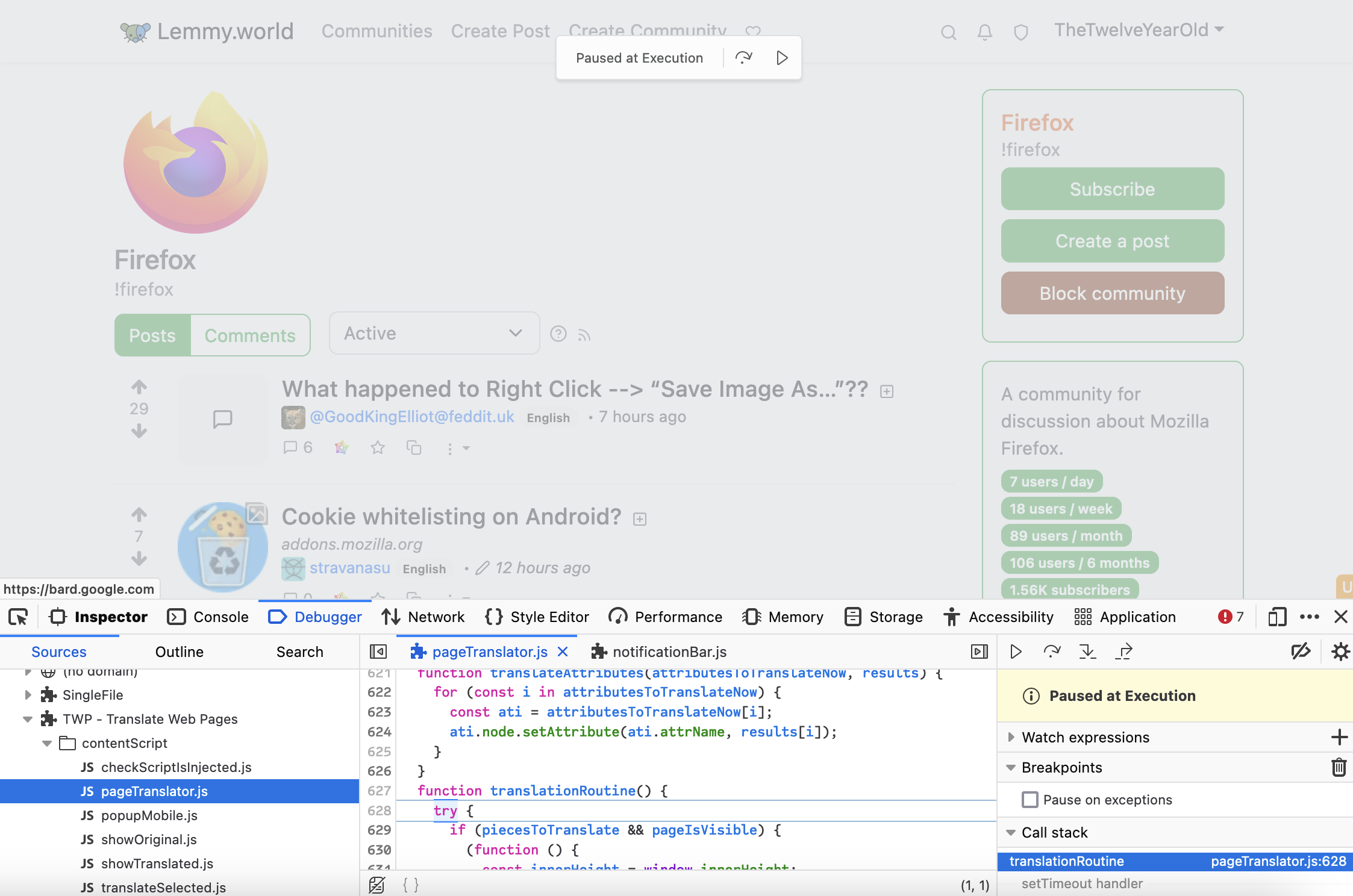
Task: Open devtools more options menu
Action: click(x=1310, y=617)
